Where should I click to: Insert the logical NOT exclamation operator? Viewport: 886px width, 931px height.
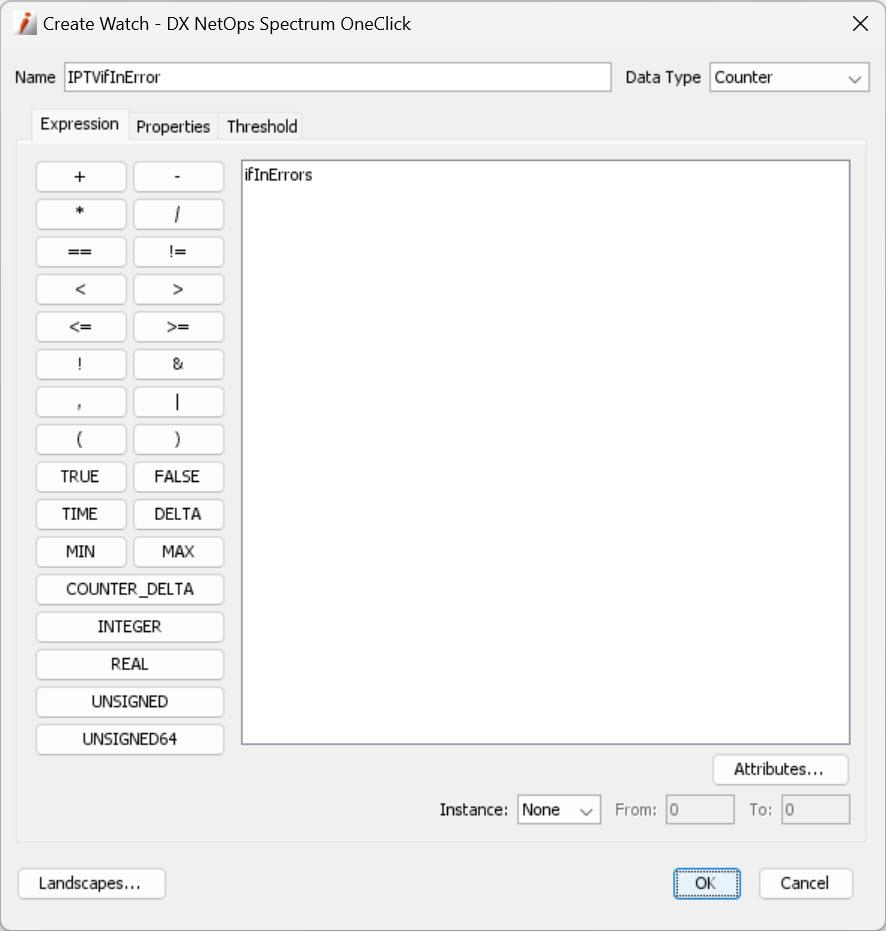(81, 364)
